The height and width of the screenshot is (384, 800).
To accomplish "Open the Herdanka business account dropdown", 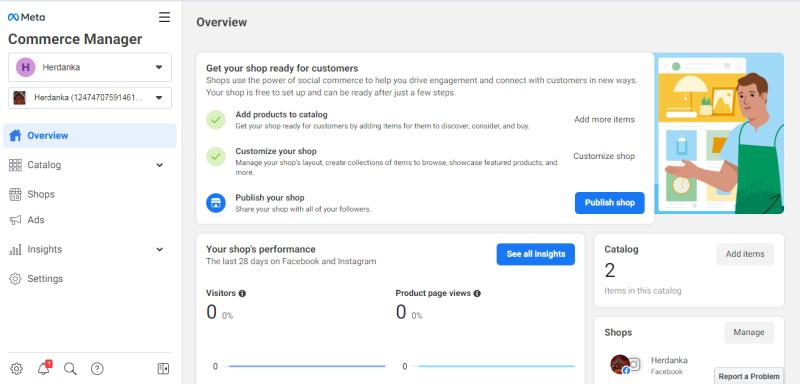I will [90, 67].
